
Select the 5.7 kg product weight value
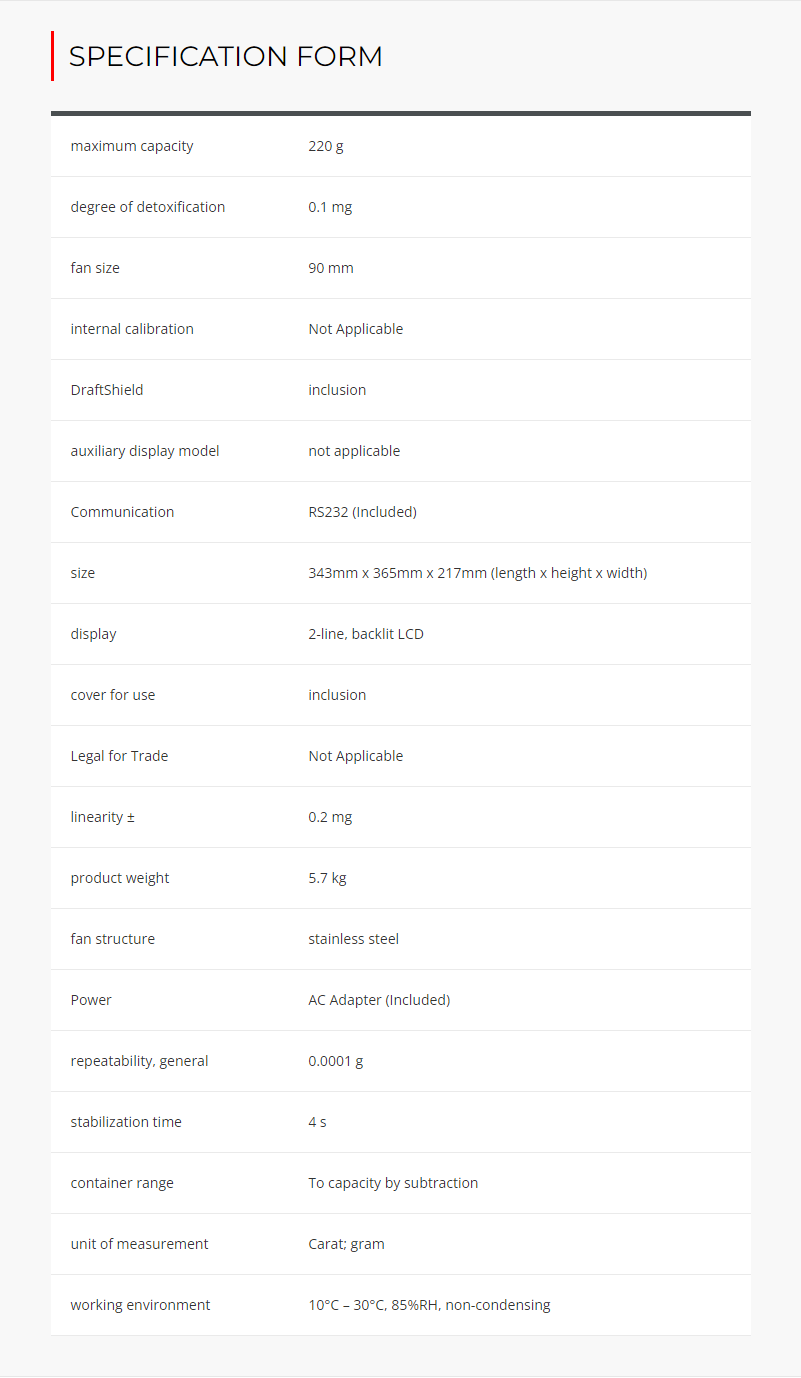[x=327, y=878]
